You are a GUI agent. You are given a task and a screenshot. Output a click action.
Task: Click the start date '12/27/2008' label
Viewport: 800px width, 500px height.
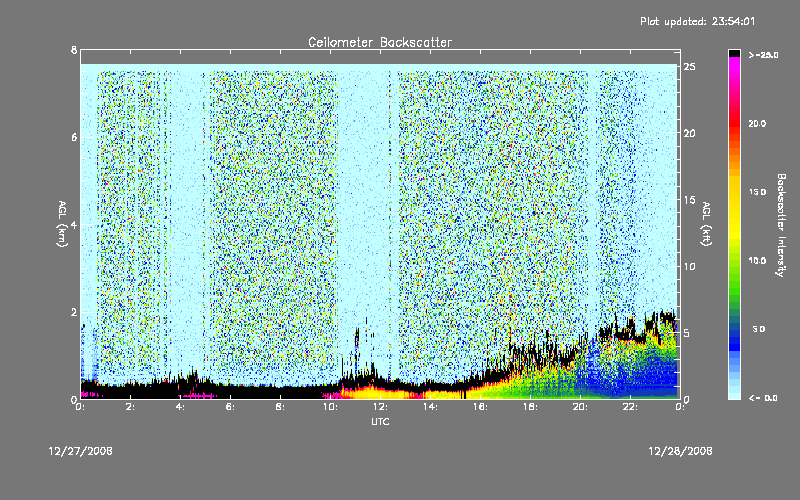[81, 451]
